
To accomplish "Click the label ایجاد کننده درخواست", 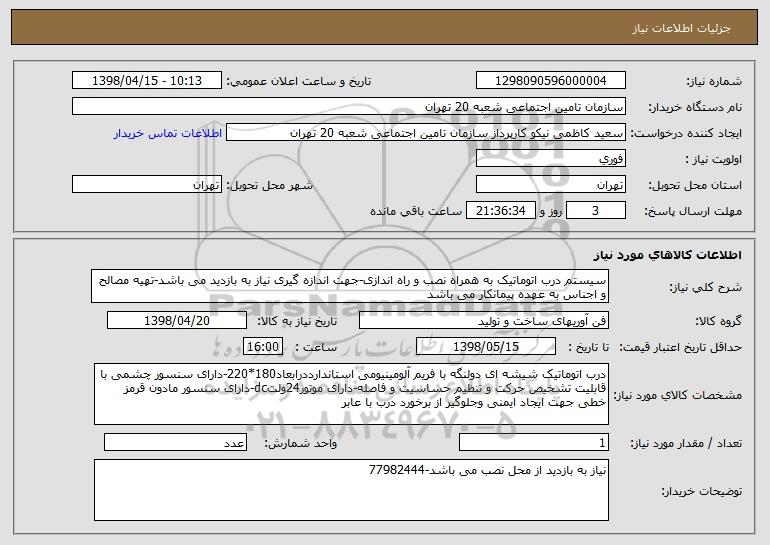I will (686, 133).
